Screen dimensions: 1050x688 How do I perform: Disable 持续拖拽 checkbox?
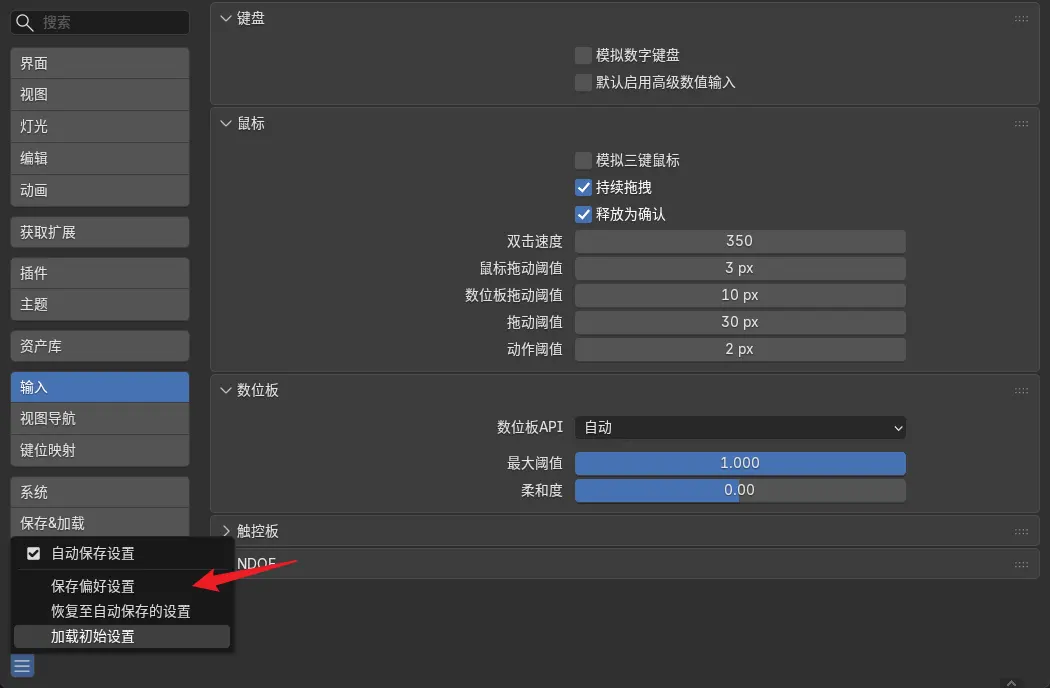(583, 188)
